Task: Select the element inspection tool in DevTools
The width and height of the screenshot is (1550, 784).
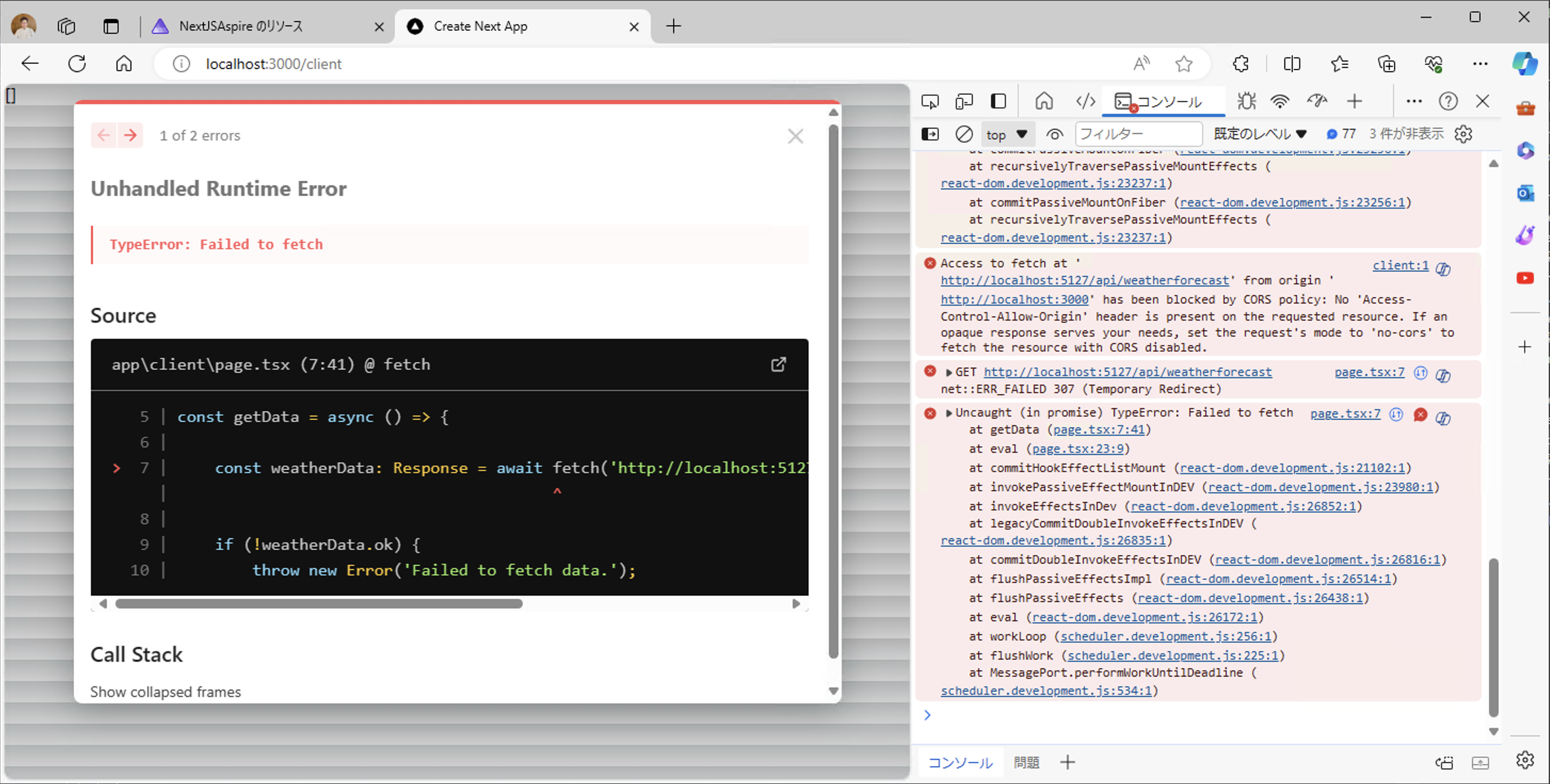Action: pos(930,101)
